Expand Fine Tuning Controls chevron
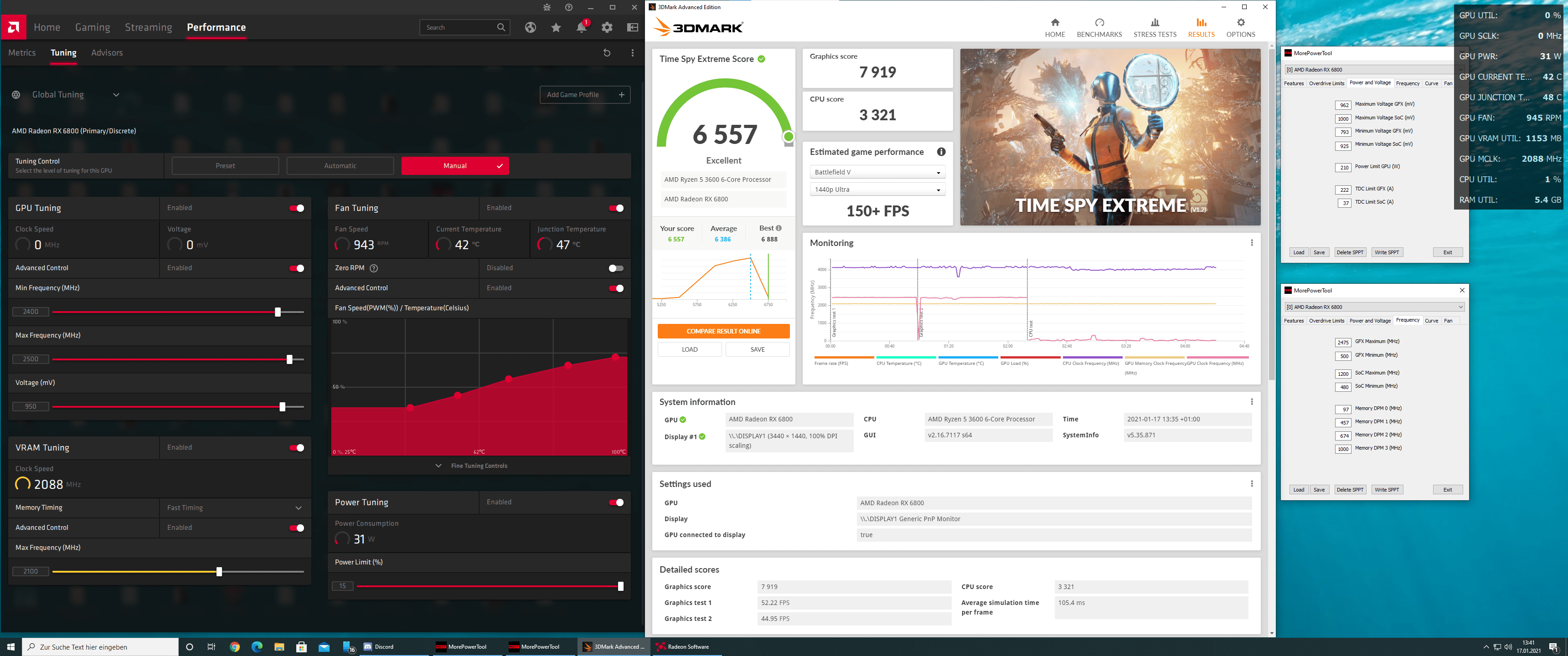 pyautogui.click(x=438, y=466)
